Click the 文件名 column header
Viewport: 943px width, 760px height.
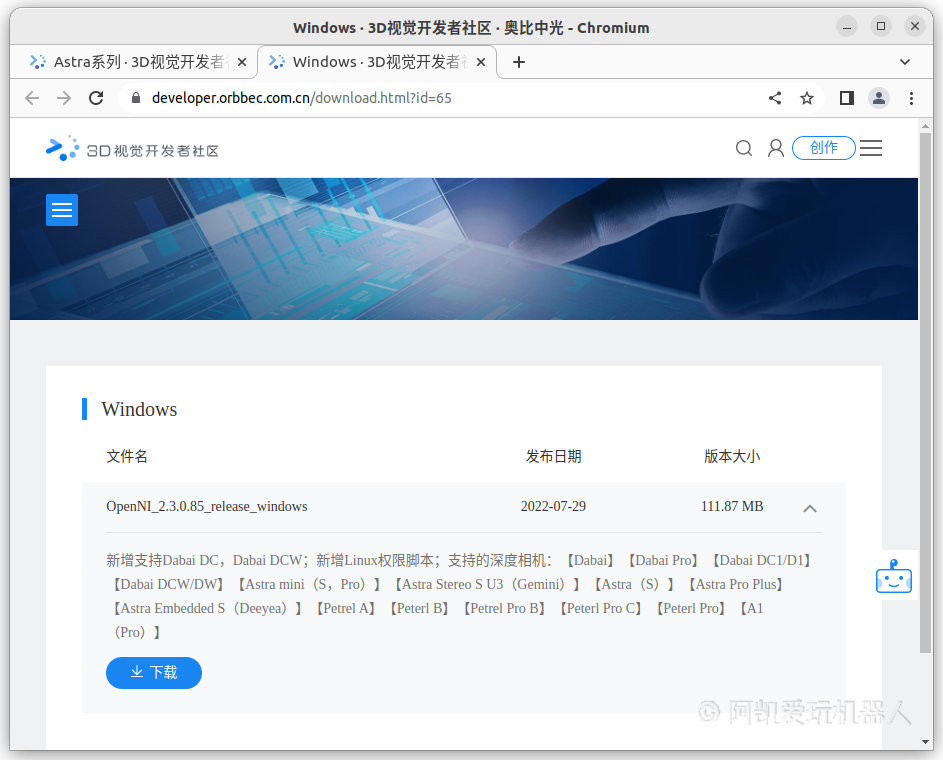click(x=127, y=456)
